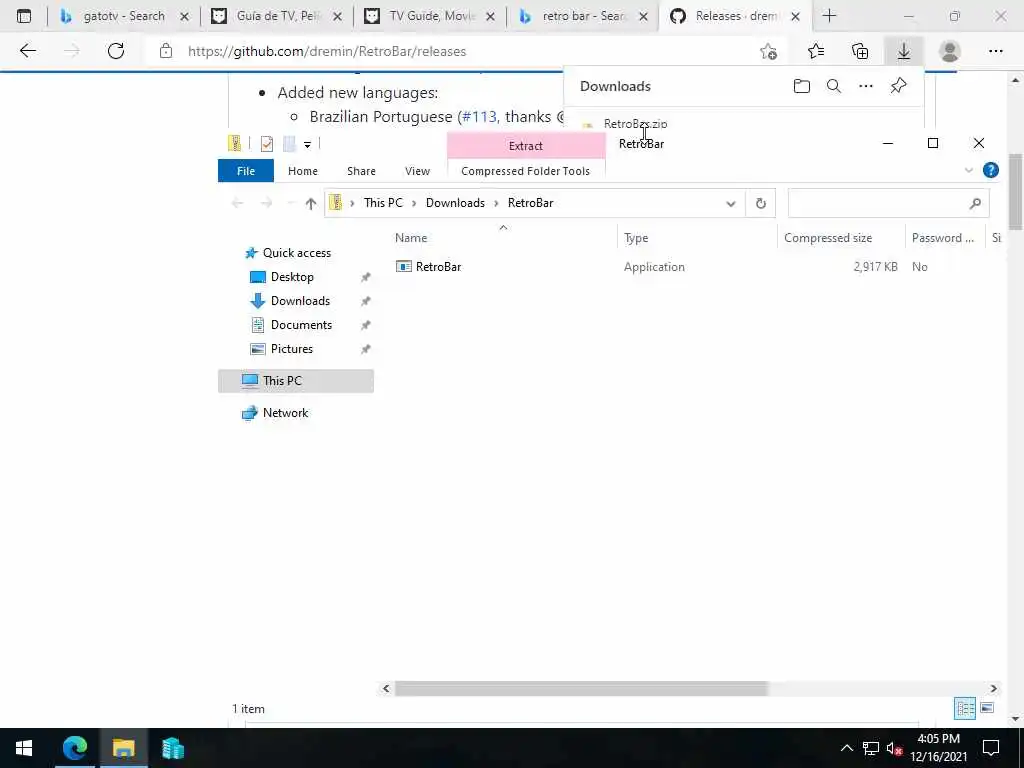
Task: Show hidden system tray icons
Action: [846, 748]
